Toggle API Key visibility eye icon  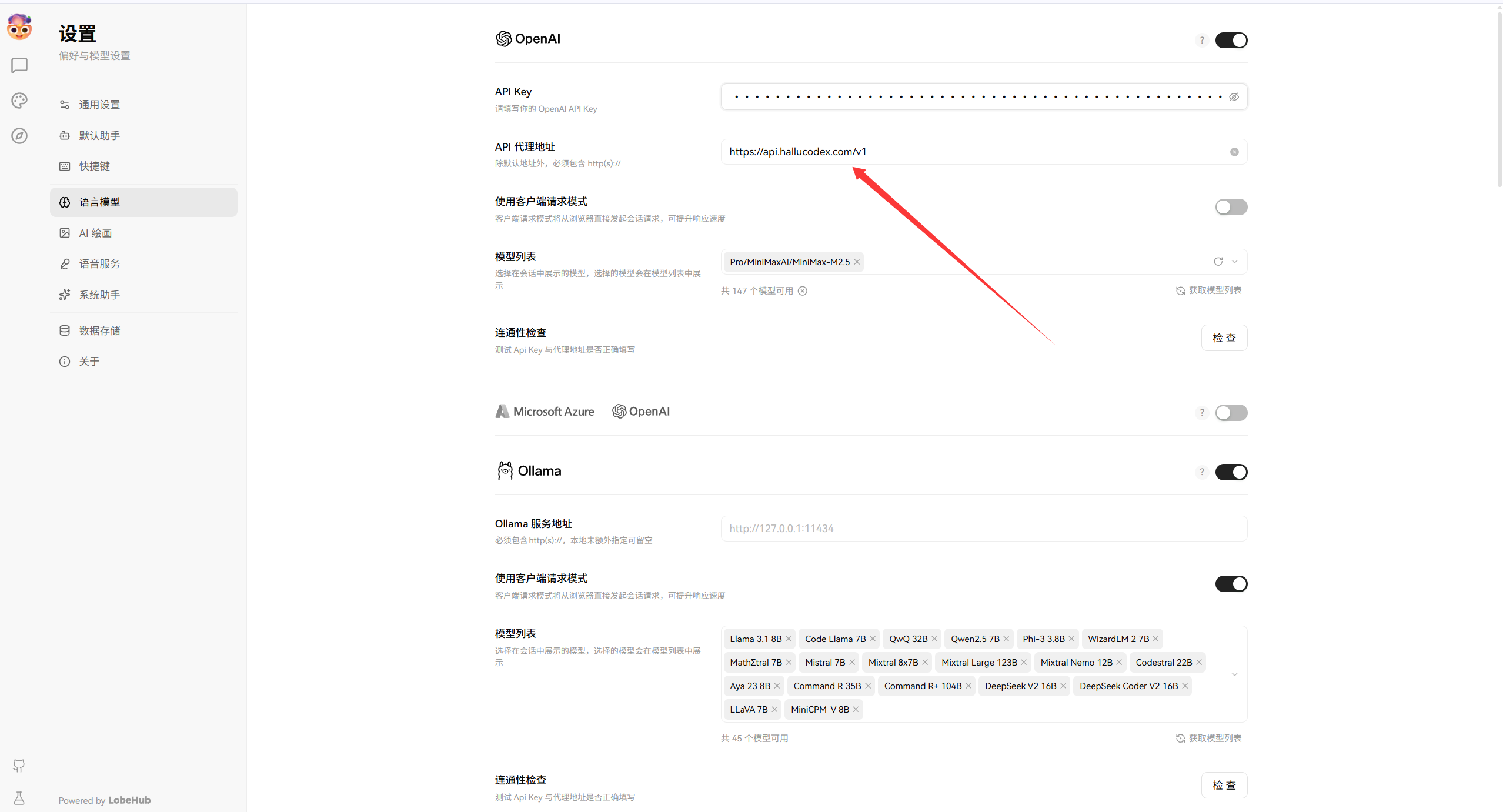1234,97
